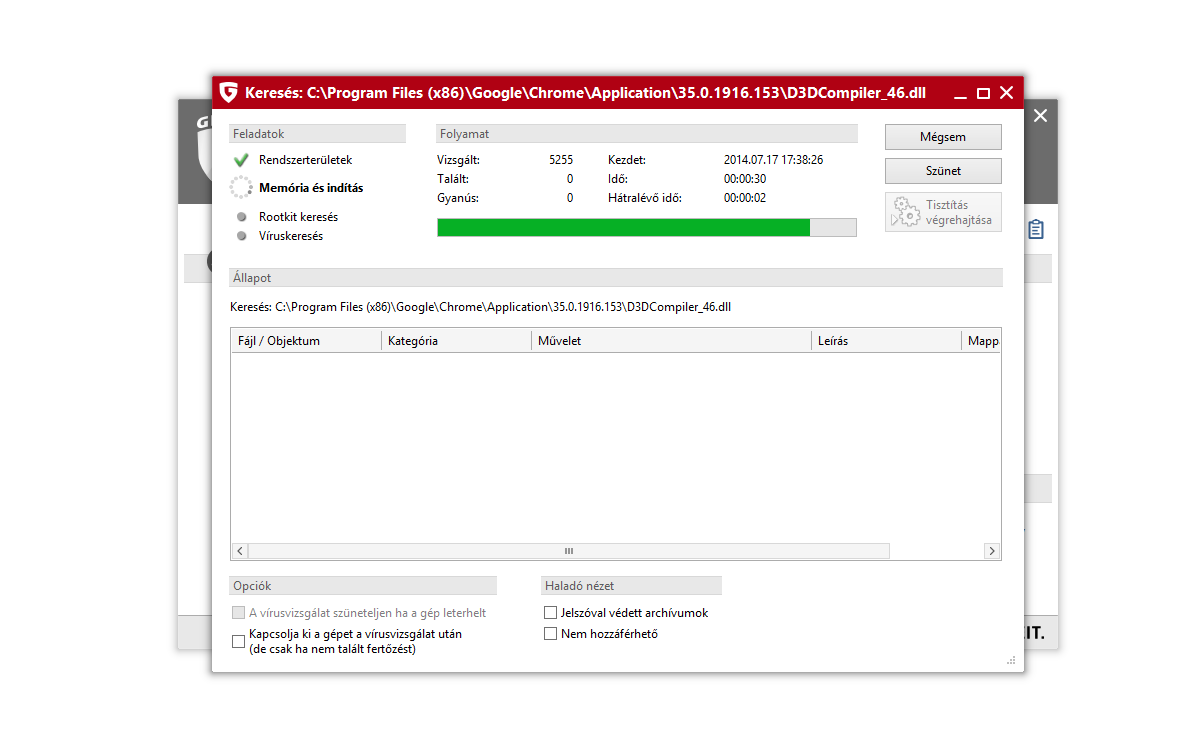1200x750 pixels.
Task: Click the 'Vizsgált:' label
Action: coord(458,160)
